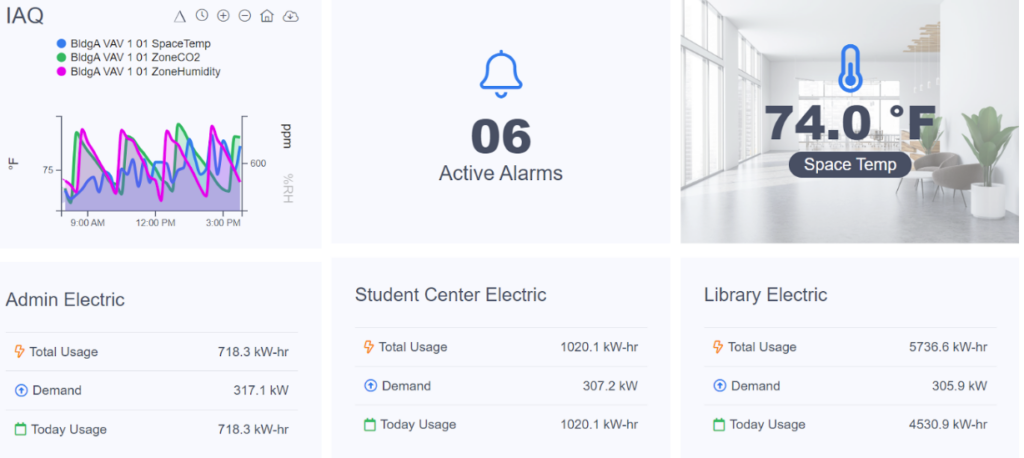Select Library Electric Today Usage row
Viewport: 1024px width, 458px height.
850,425
